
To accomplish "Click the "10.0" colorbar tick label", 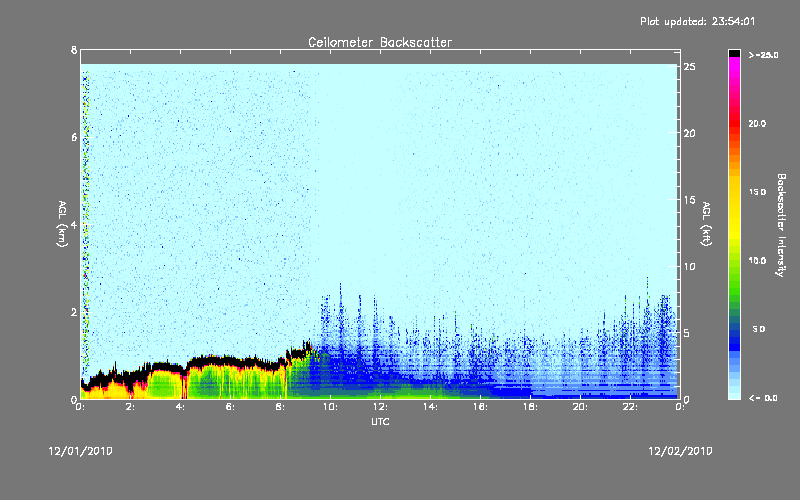I will [757, 261].
